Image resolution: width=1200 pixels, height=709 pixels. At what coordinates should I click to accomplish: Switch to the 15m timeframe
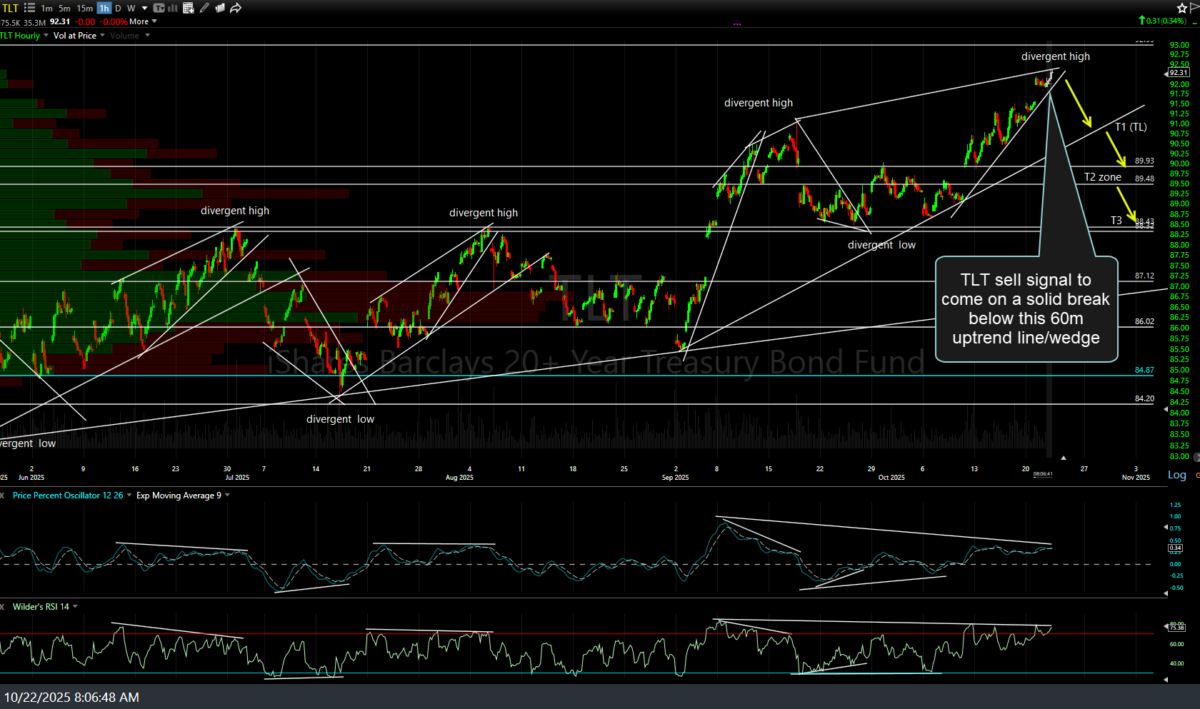click(83, 8)
